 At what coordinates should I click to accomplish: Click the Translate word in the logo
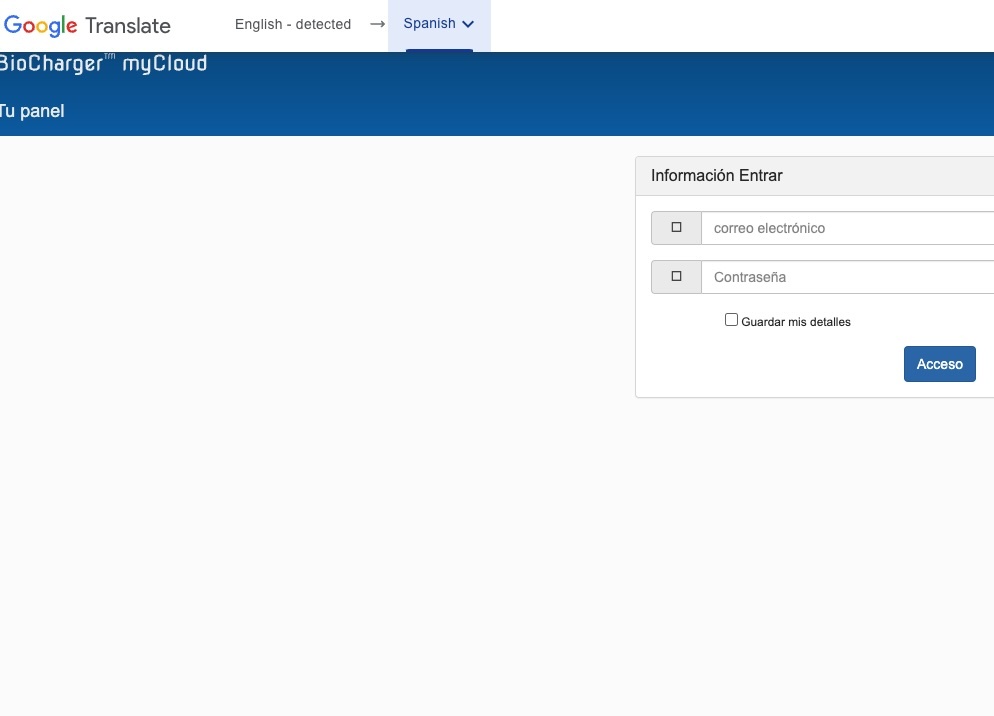[x=127, y=26]
